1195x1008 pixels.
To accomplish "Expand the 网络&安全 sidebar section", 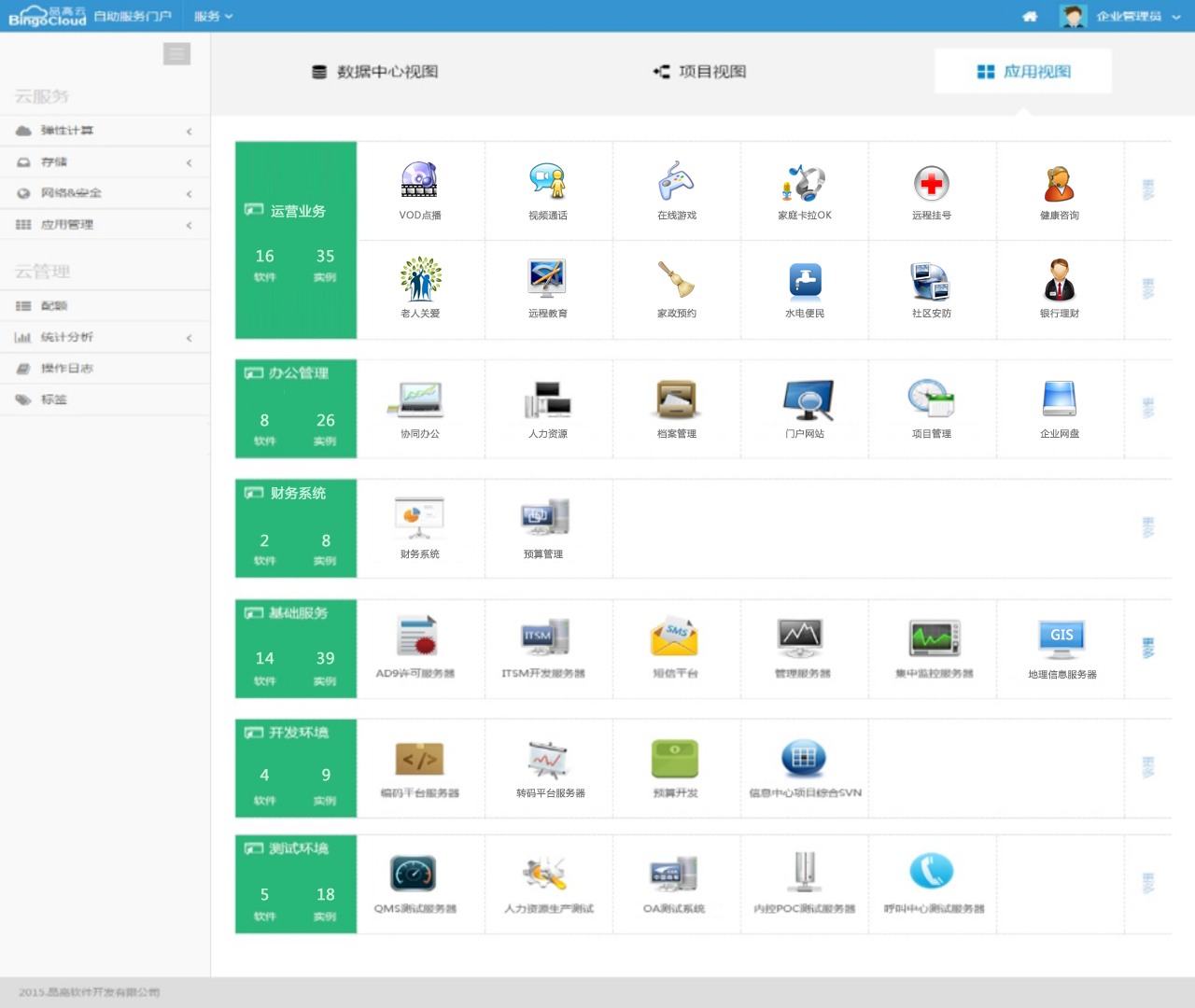I will pos(105,193).
